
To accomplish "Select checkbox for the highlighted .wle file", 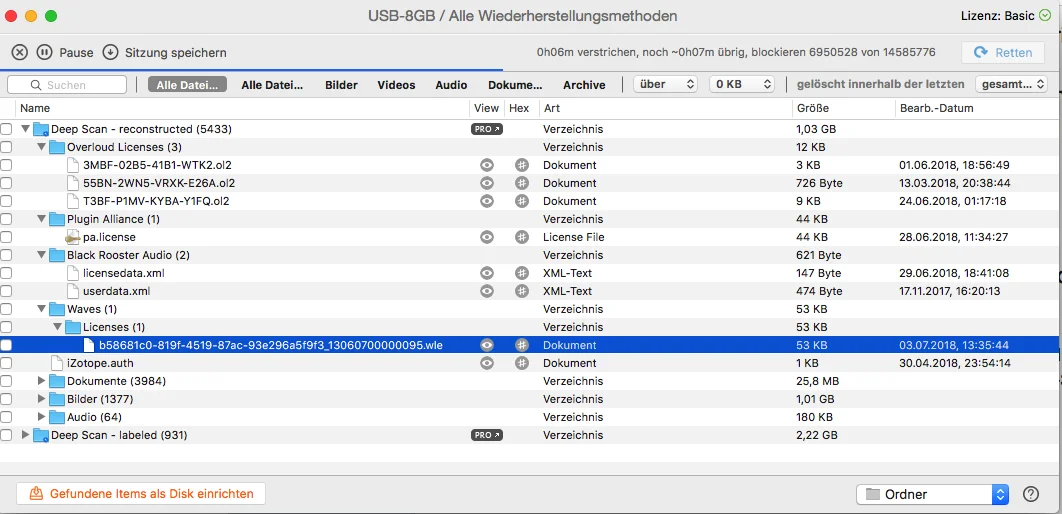I will pos(6,345).
